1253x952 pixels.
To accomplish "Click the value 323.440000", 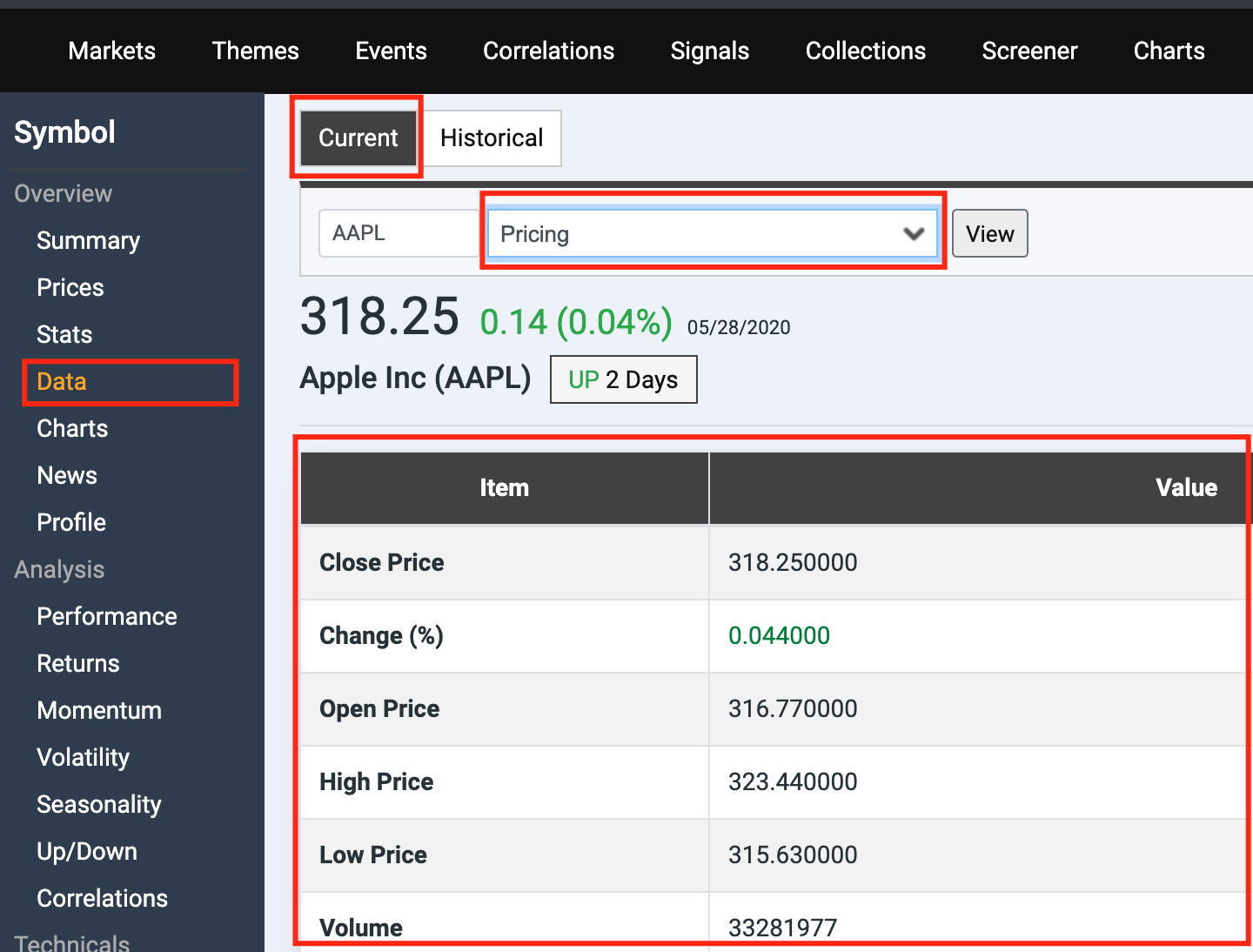I will (x=793, y=781).
